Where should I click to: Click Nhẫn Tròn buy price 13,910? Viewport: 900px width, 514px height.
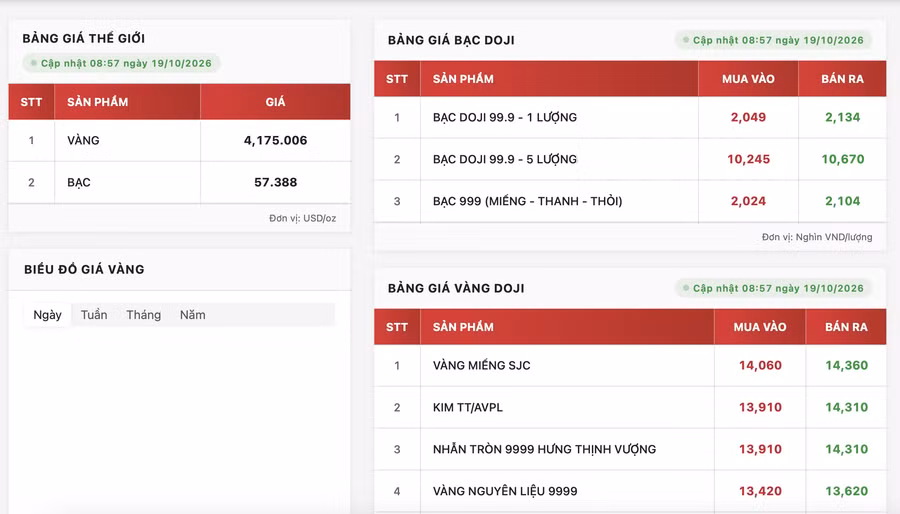pyautogui.click(x=760, y=449)
